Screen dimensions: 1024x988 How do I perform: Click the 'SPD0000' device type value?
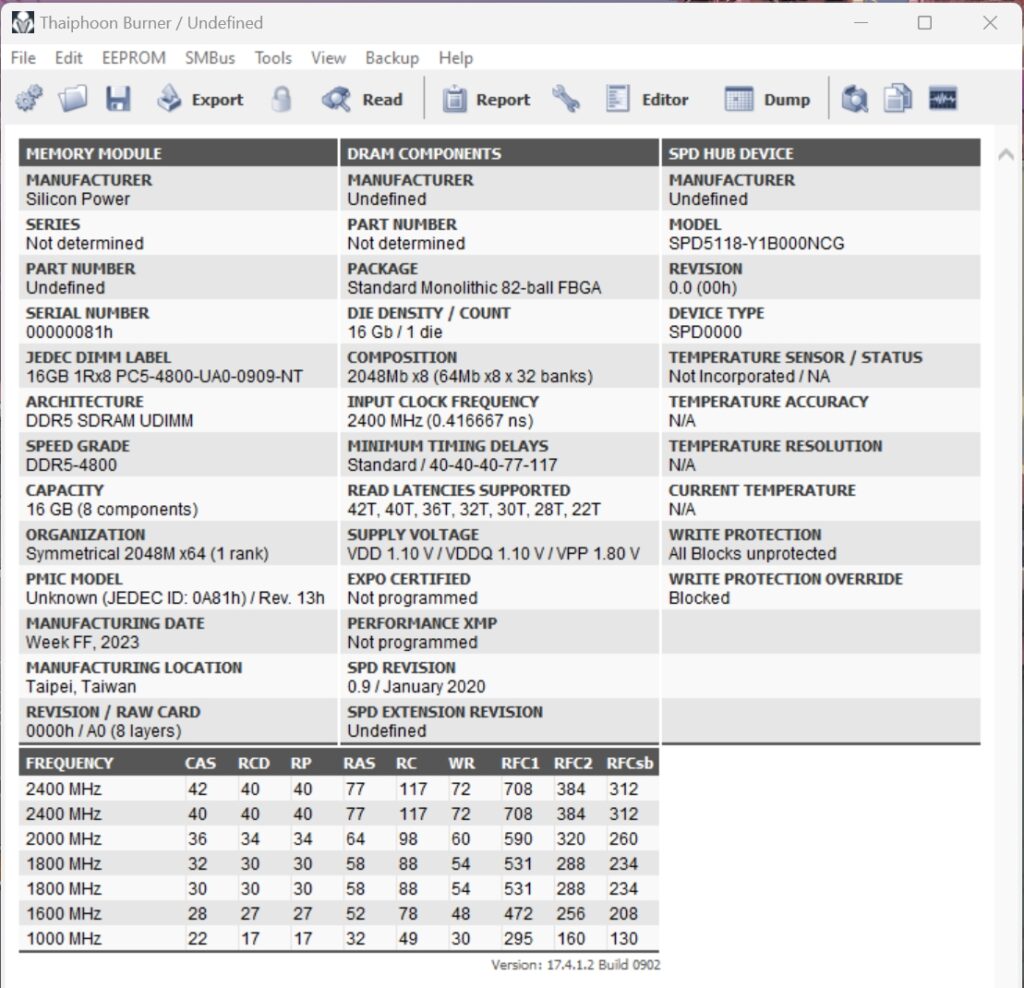(x=705, y=332)
